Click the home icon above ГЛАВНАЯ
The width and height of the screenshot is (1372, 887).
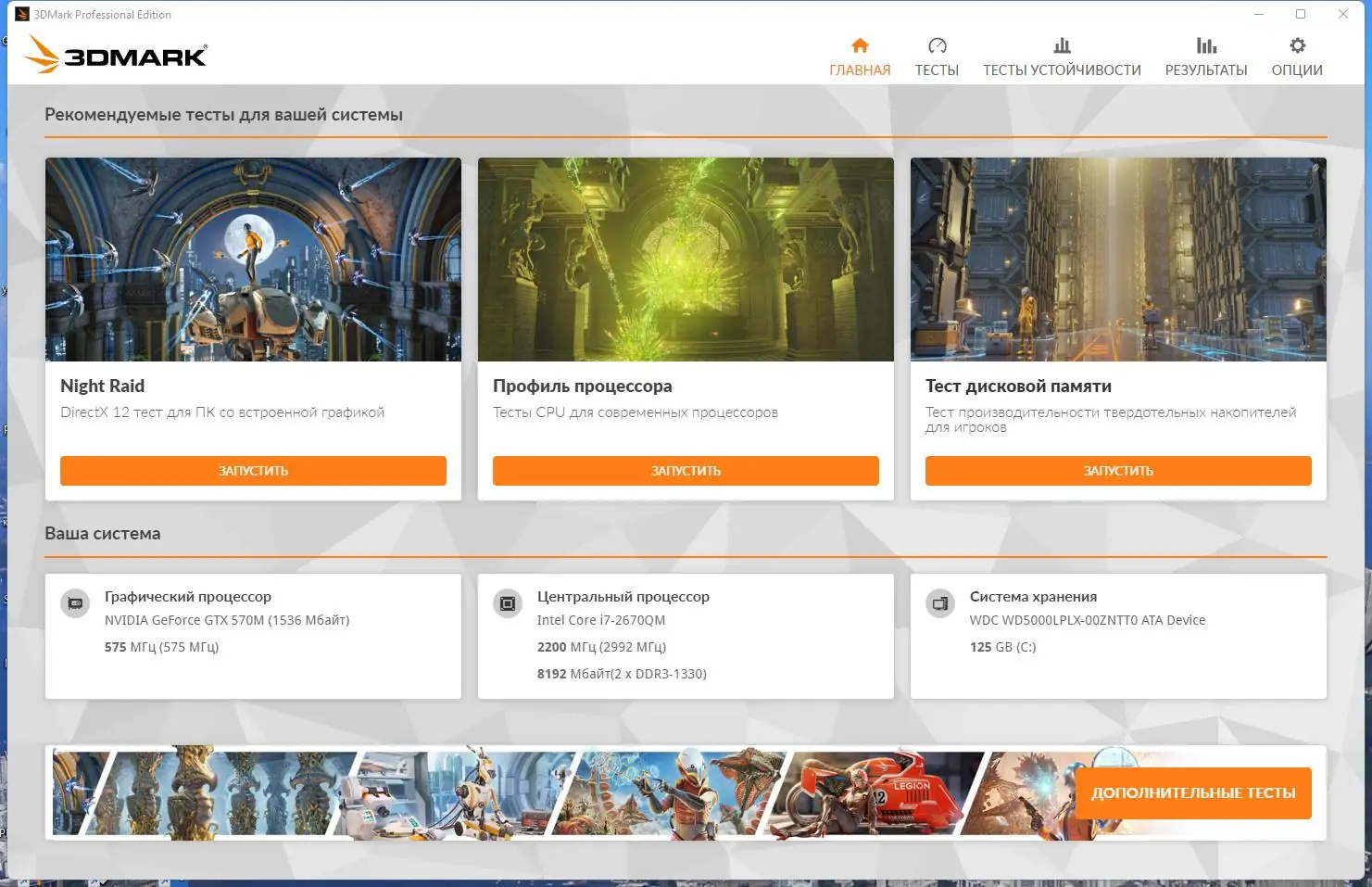tap(860, 45)
